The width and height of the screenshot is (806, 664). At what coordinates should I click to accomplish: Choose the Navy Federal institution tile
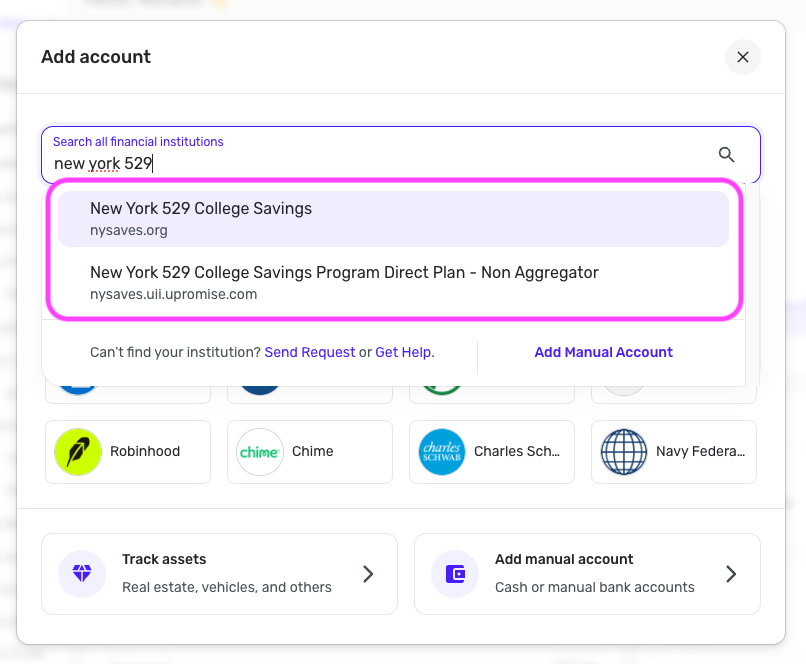[699, 452]
